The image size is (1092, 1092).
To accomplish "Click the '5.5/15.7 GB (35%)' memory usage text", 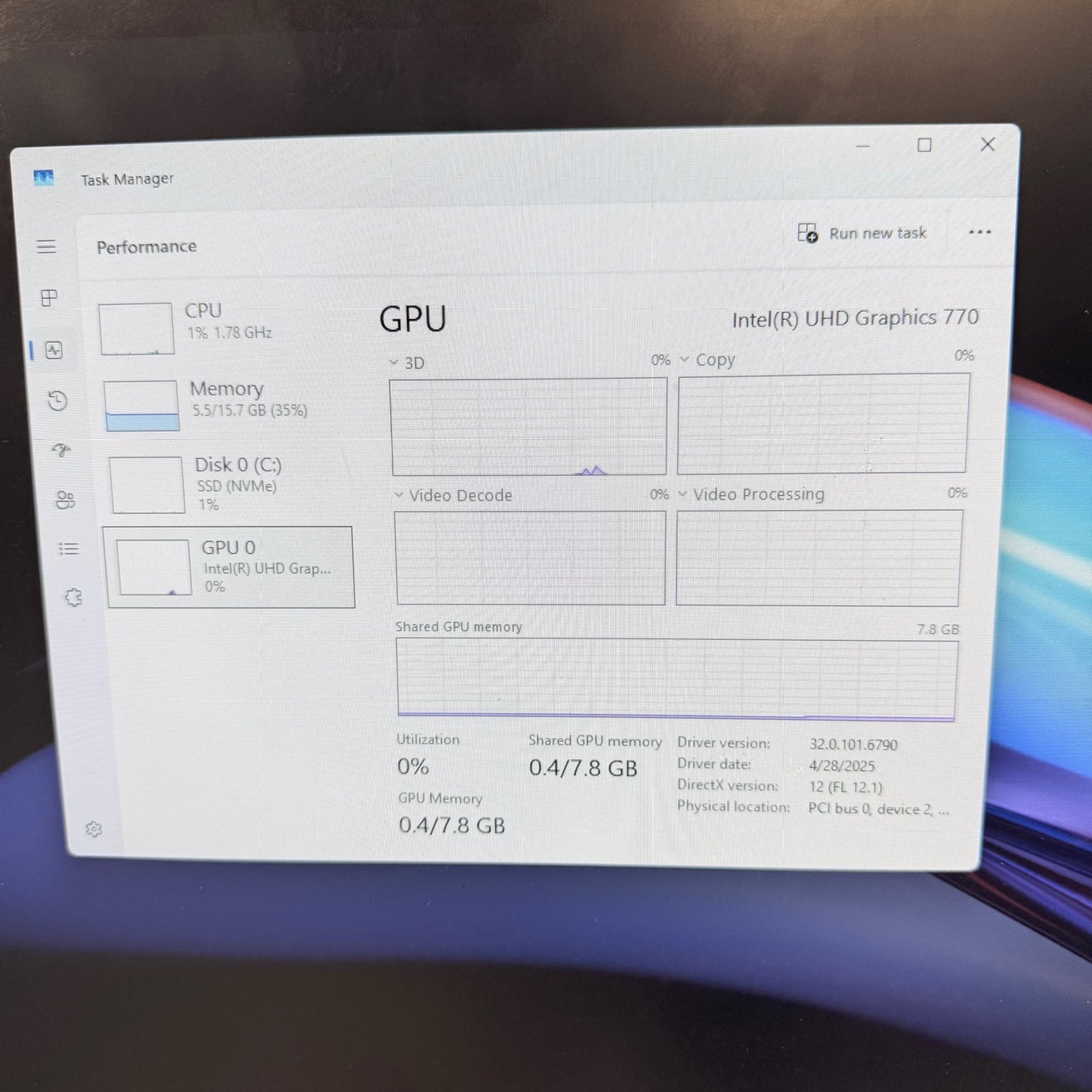I will pos(249,410).
